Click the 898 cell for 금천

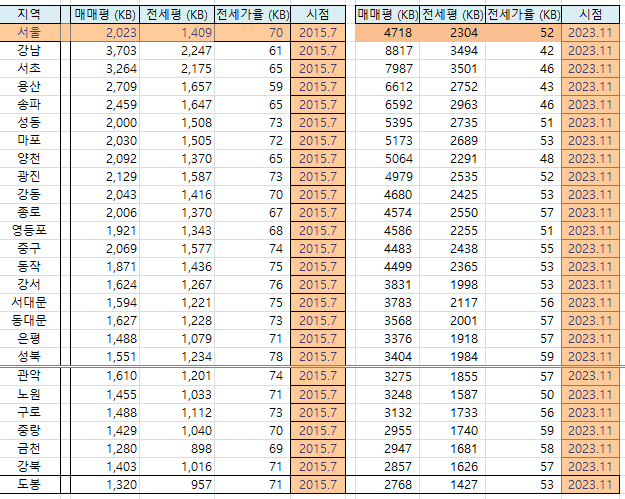point(177,448)
